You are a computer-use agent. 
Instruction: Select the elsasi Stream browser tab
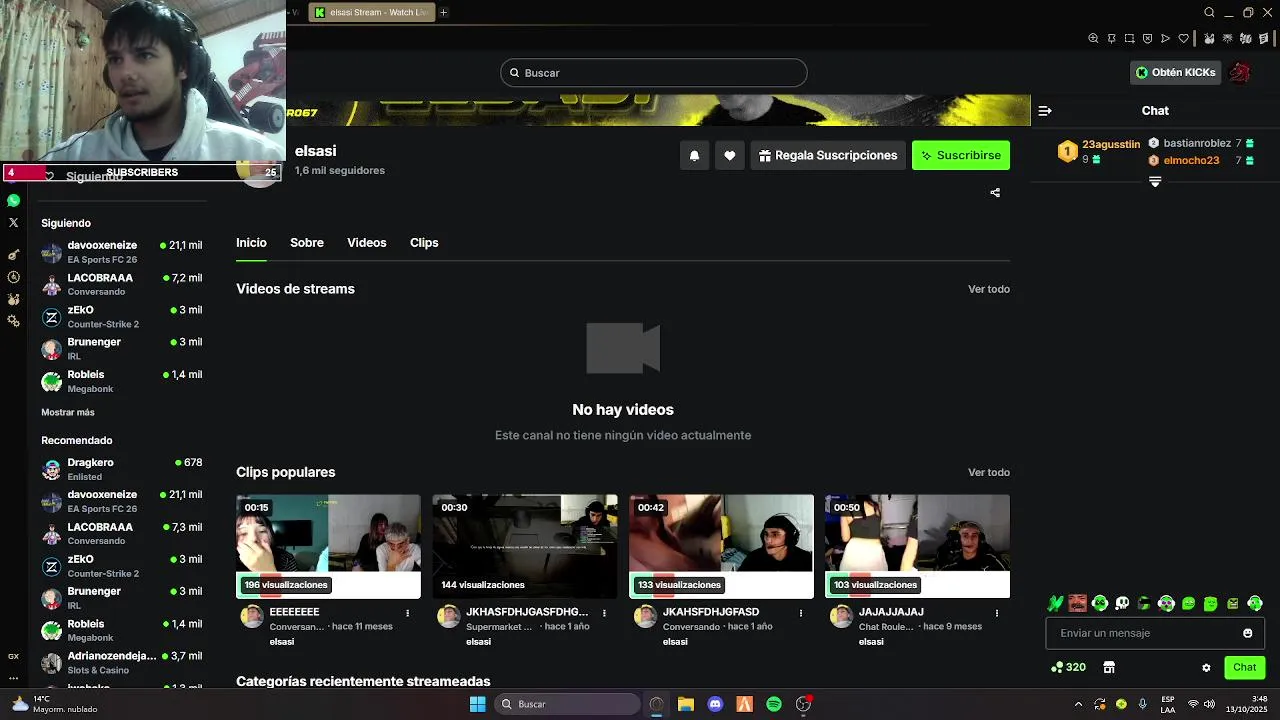tap(372, 13)
